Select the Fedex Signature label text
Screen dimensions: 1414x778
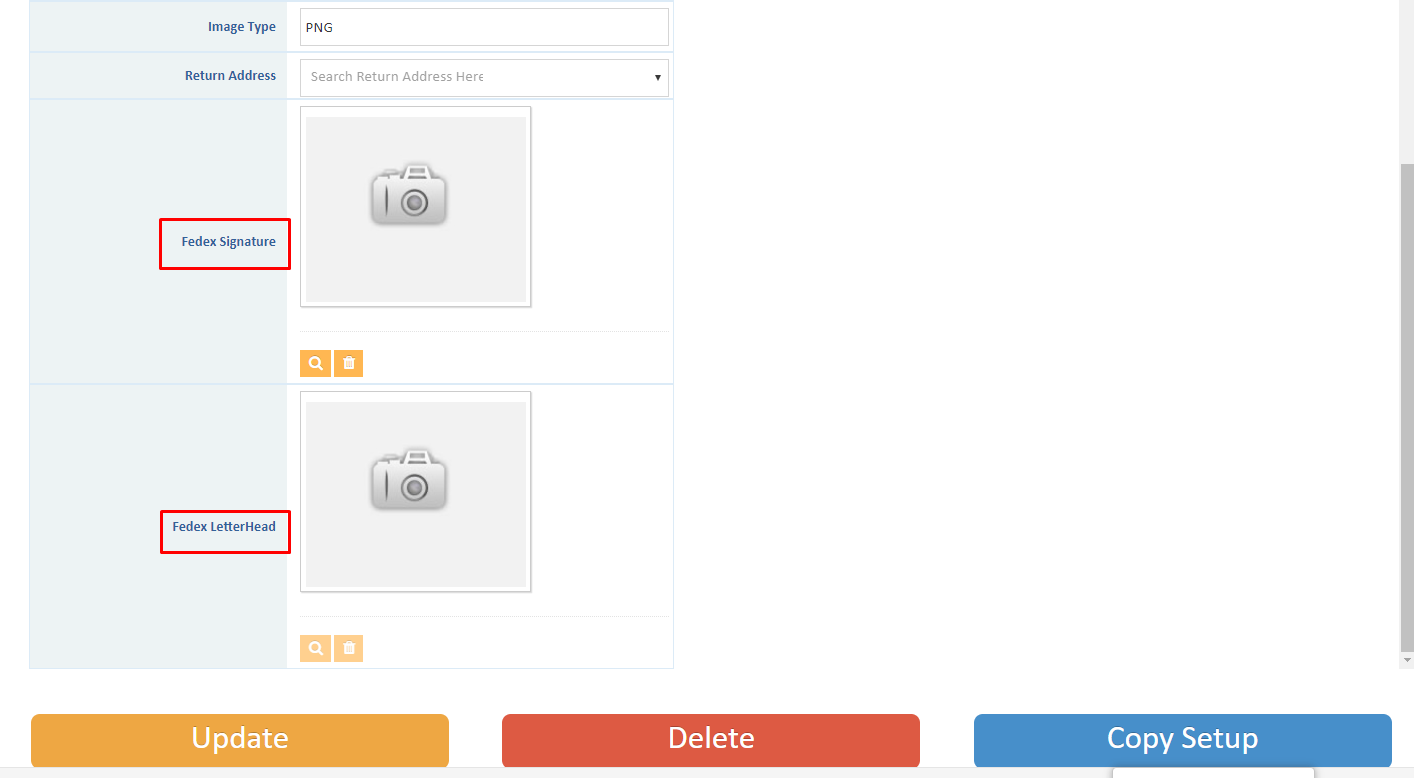pyautogui.click(x=228, y=242)
